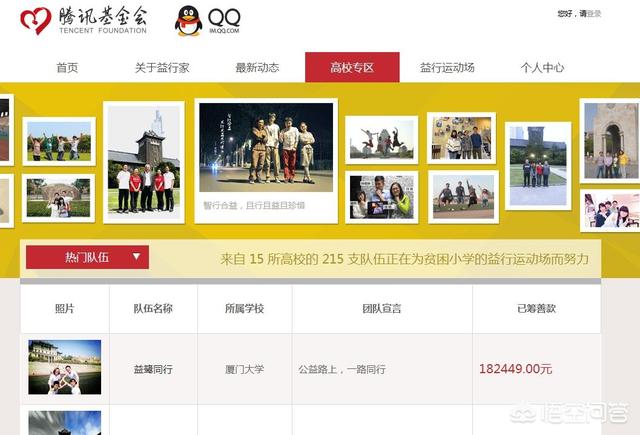Open the photo of students jumping on green lawn
Image resolution: width=640 pixels, height=435 pixels.
(59, 141)
